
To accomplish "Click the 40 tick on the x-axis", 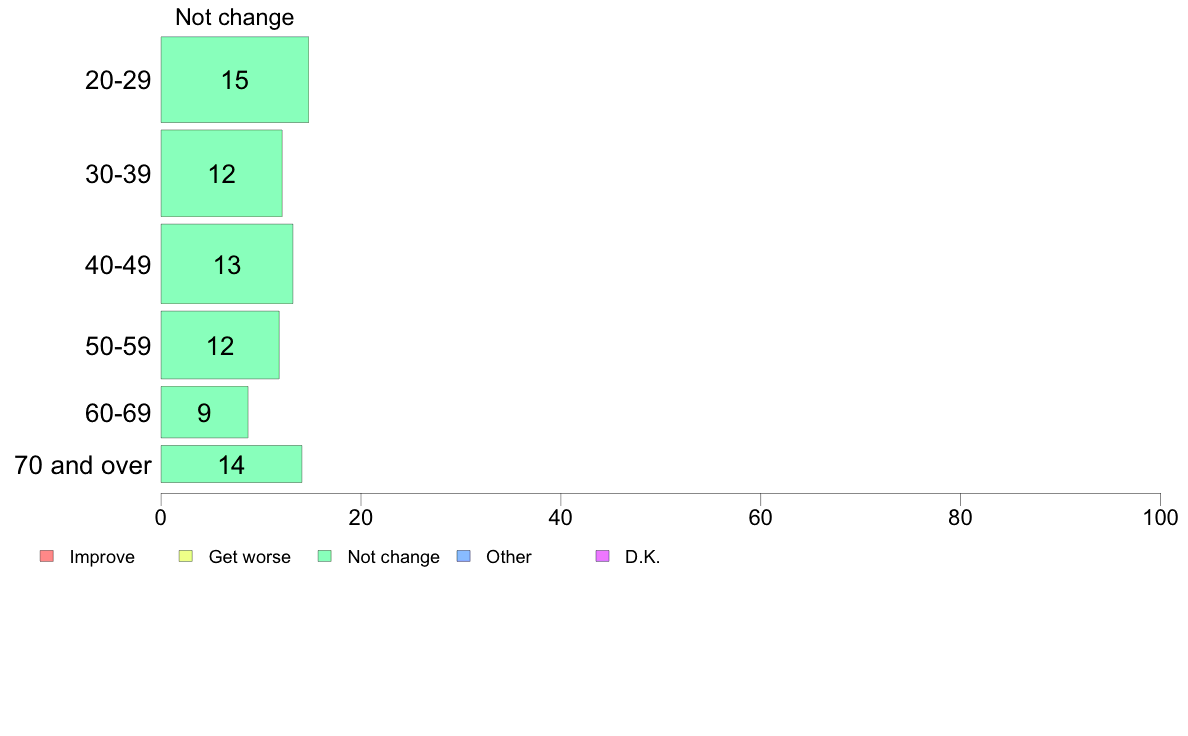I will [x=561, y=518].
